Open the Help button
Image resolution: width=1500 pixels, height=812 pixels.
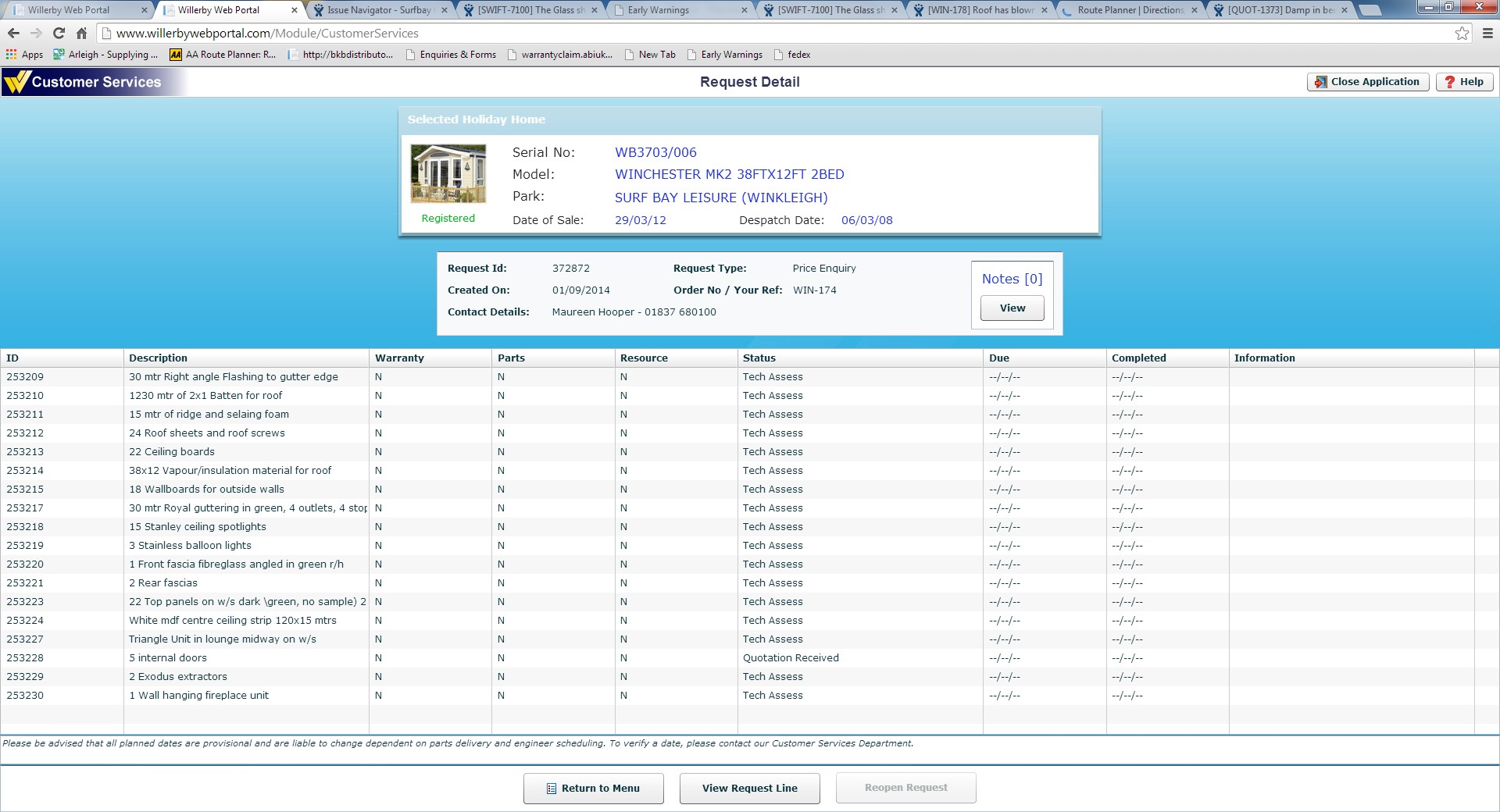[1464, 82]
